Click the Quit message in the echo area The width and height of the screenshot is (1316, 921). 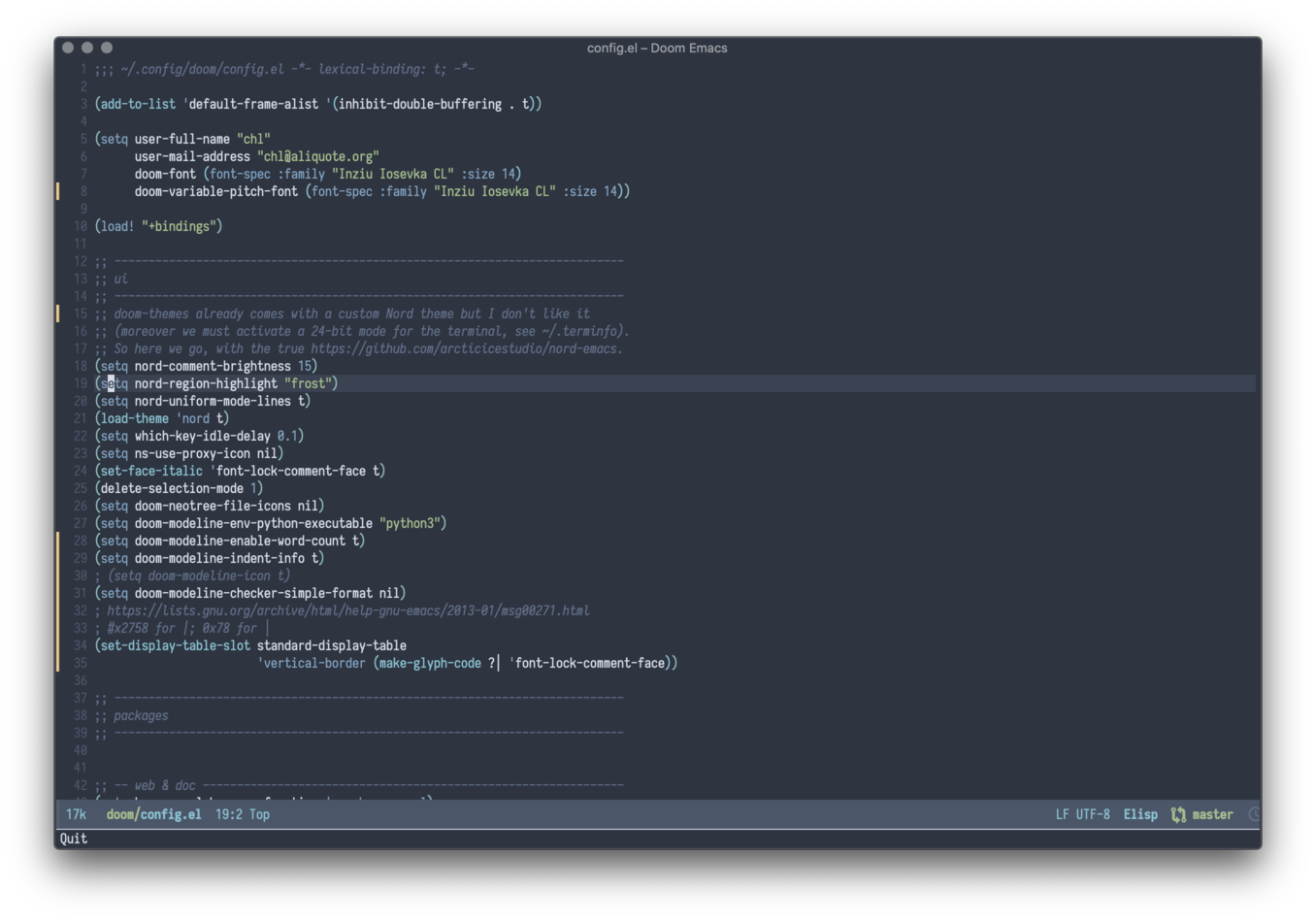[x=74, y=839]
